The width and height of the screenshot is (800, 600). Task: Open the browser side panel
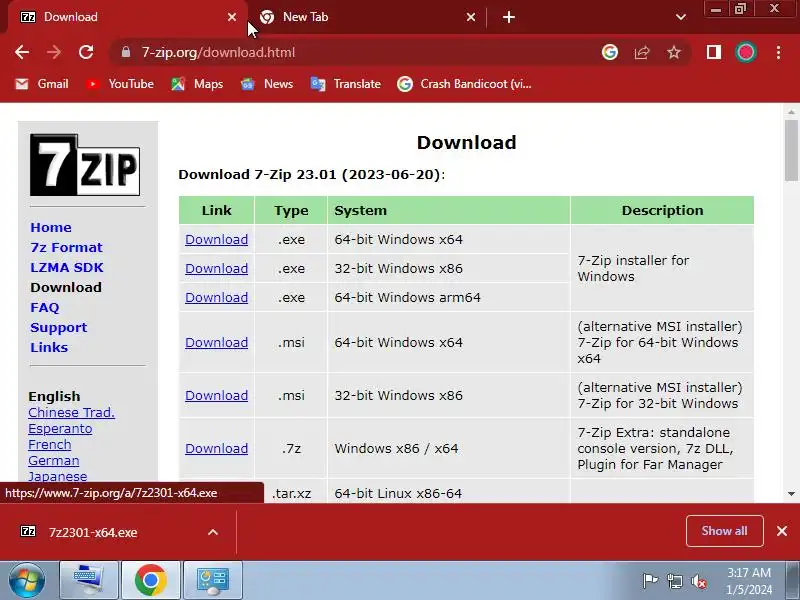[714, 52]
